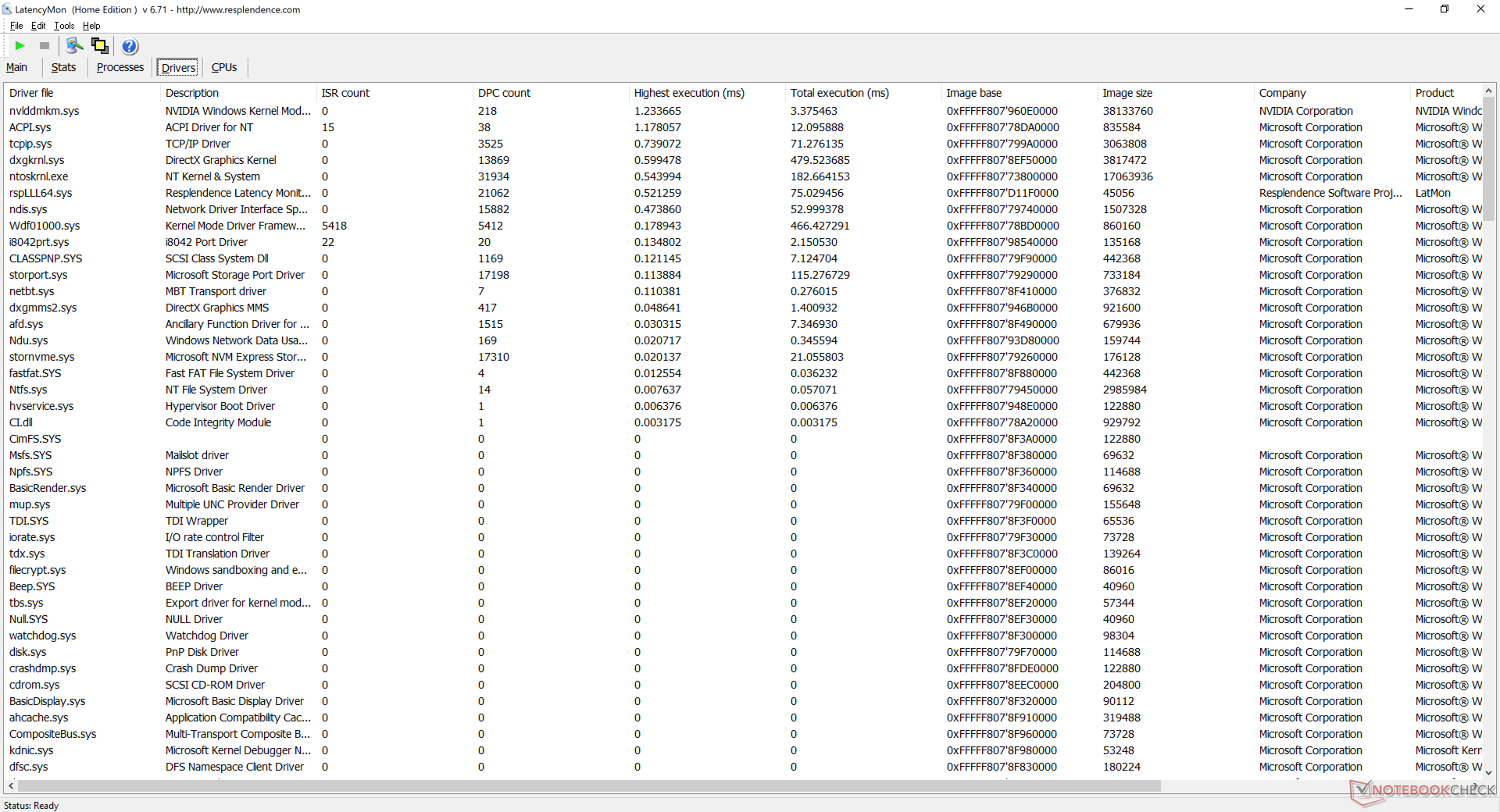Open the Tools menu
The width and height of the screenshot is (1500, 812).
[x=64, y=26]
